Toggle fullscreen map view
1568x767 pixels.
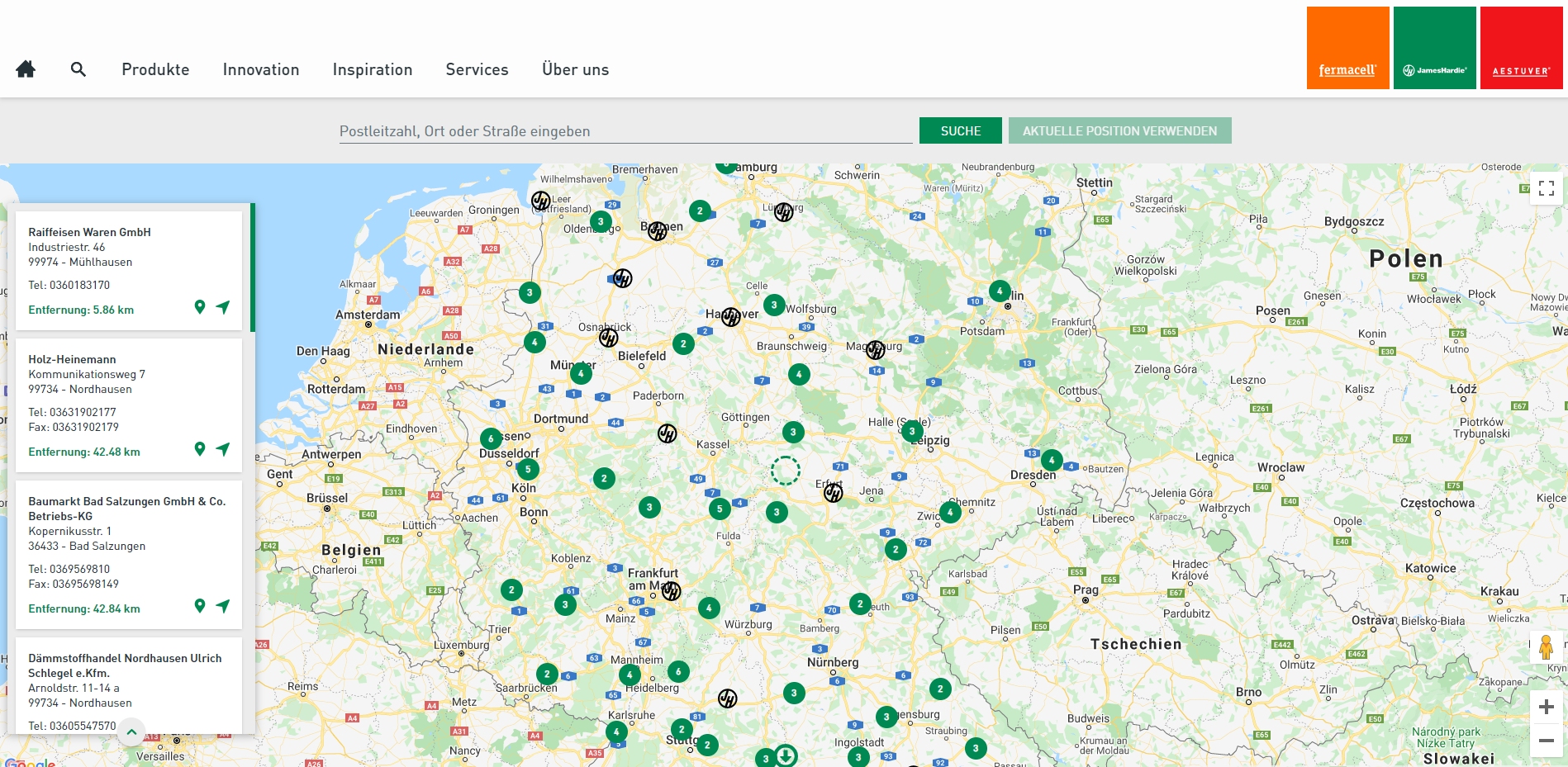(x=1546, y=188)
